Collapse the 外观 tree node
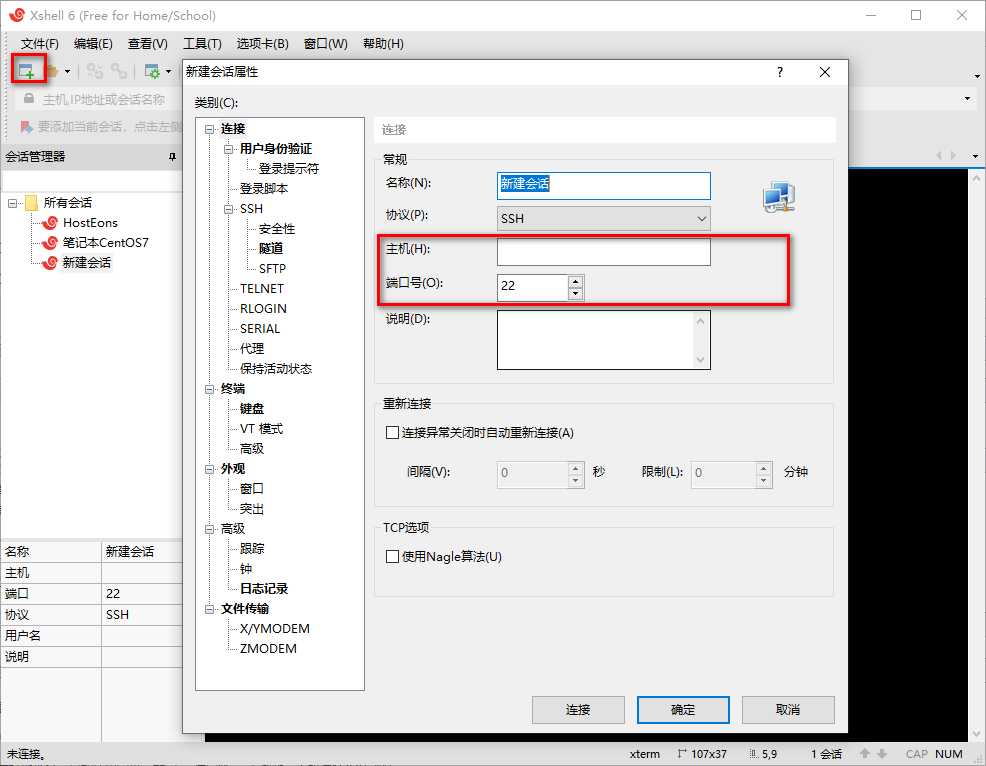The width and height of the screenshot is (986, 766). click(209, 469)
